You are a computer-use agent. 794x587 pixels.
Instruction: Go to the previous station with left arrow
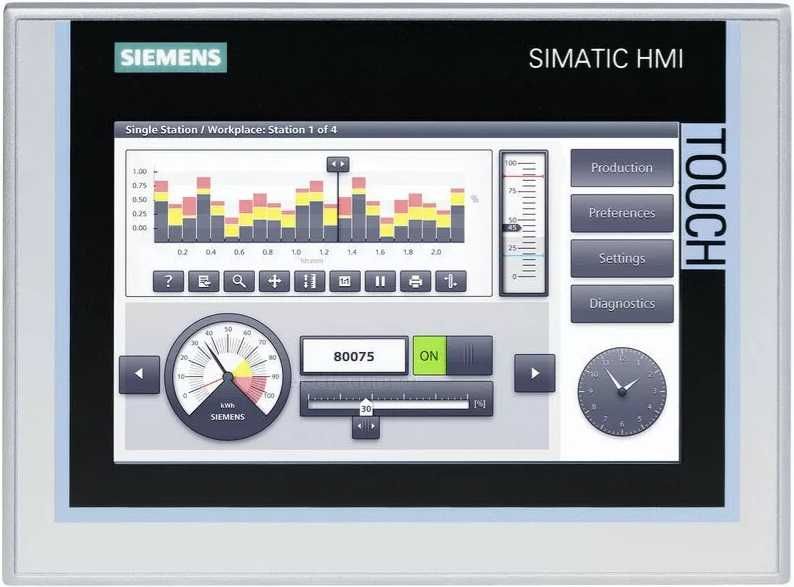pos(139,374)
